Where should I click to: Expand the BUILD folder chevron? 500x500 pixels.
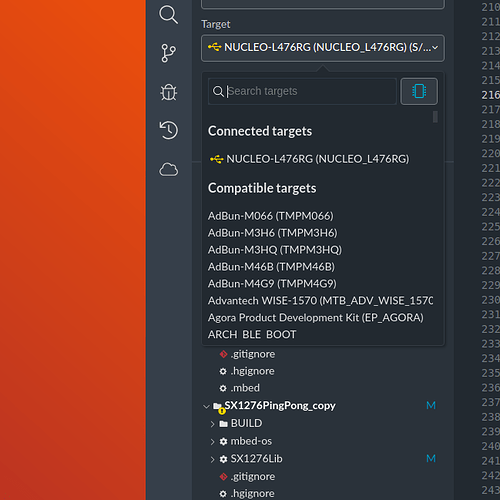click(212, 424)
